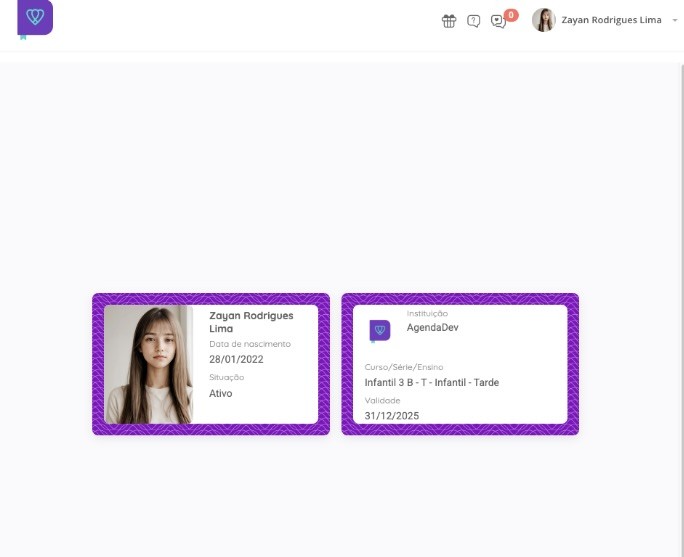Click the red notification badge showing 0
684x557 pixels.
click(511, 15)
